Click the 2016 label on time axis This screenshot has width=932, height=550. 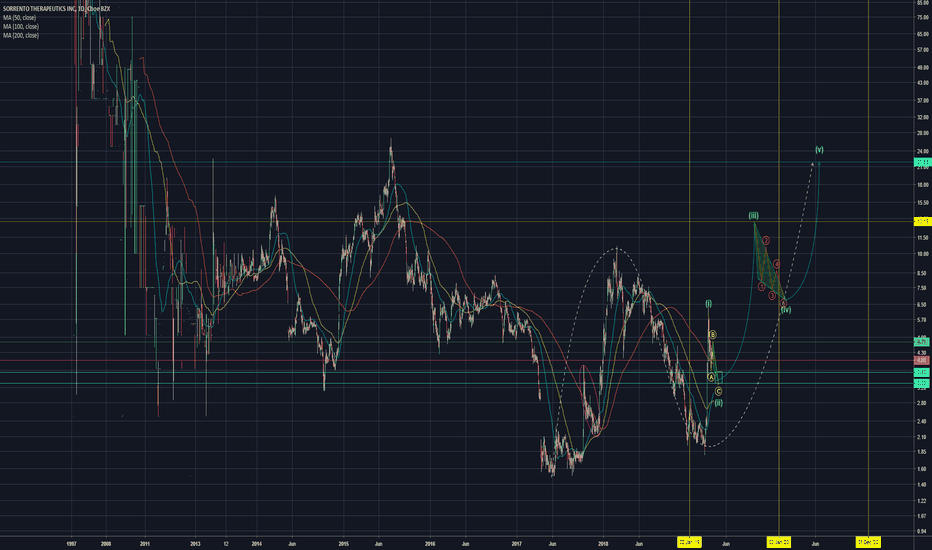pyautogui.click(x=430, y=543)
